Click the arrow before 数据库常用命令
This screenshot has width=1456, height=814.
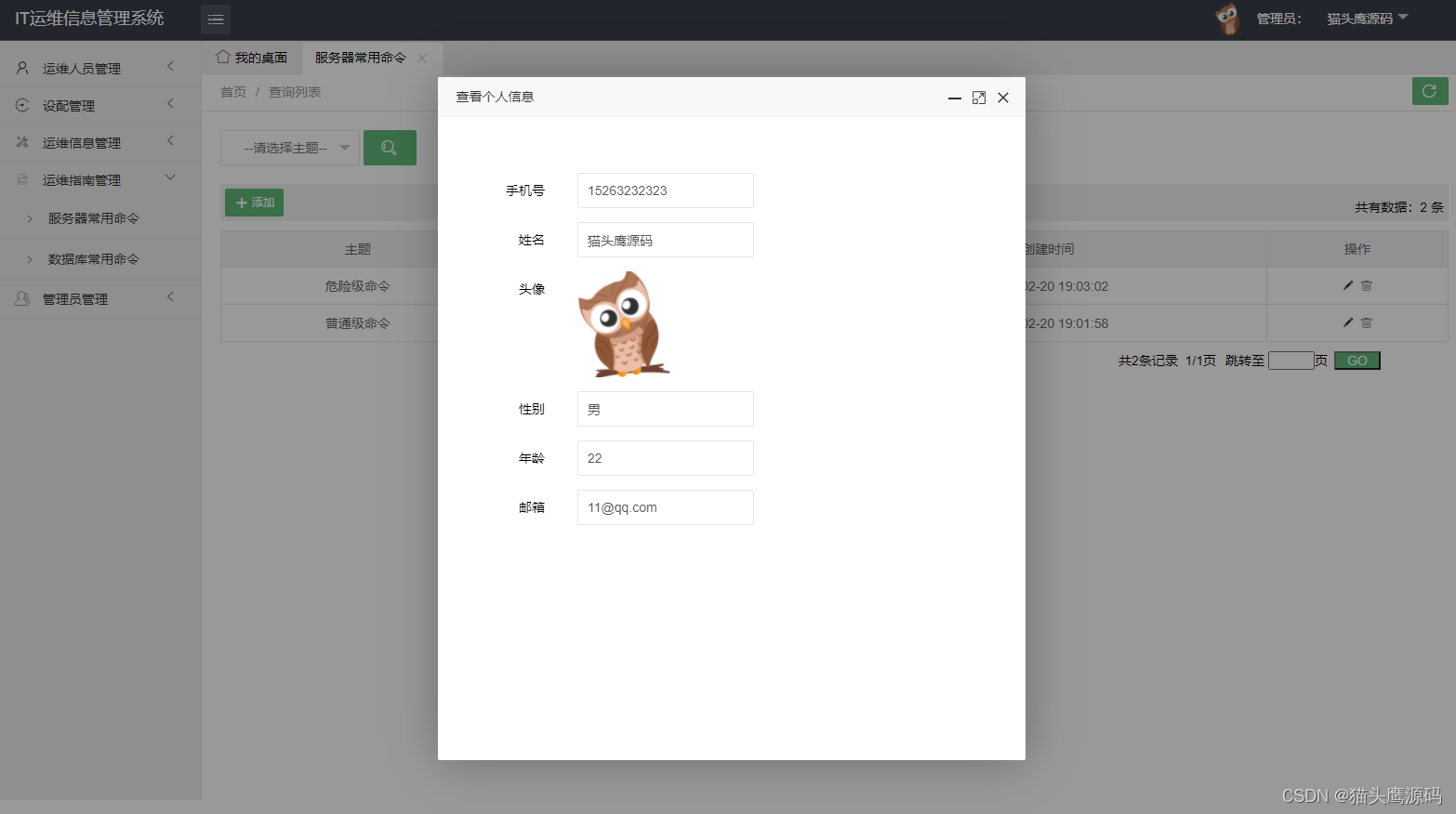(30, 259)
